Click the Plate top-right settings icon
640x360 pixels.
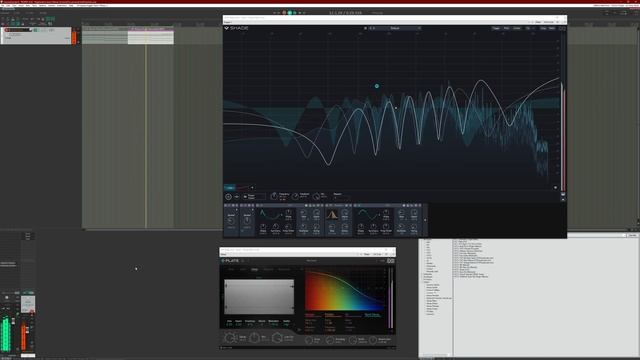pyautogui.click(x=391, y=260)
